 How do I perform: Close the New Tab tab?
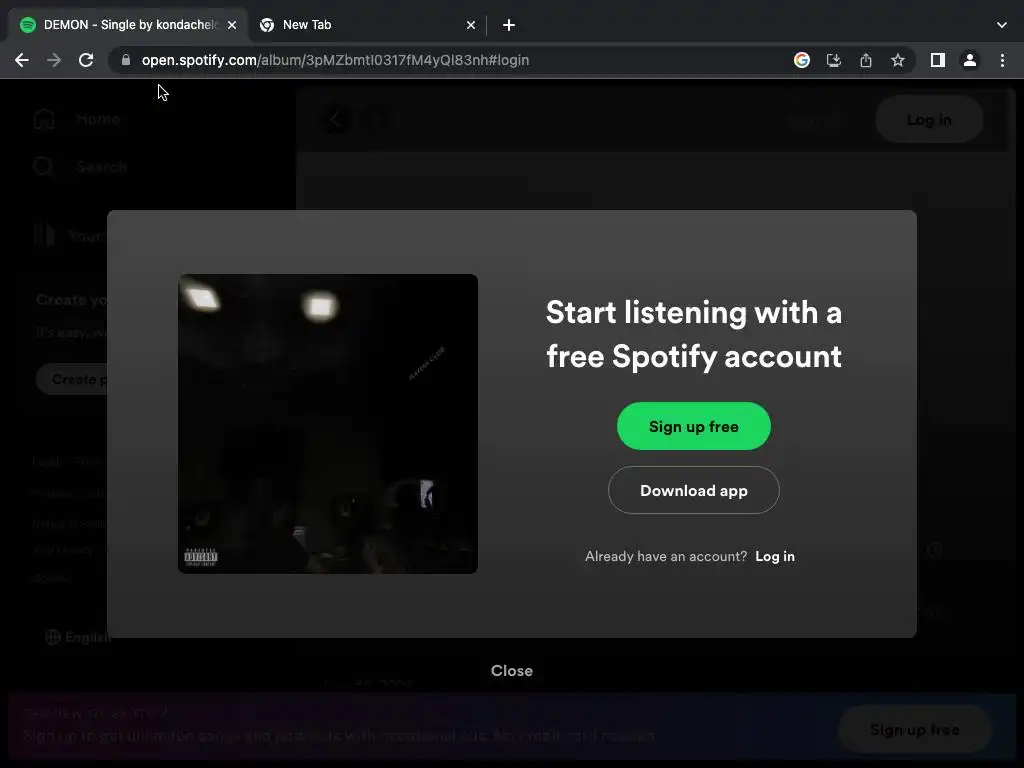(471, 25)
